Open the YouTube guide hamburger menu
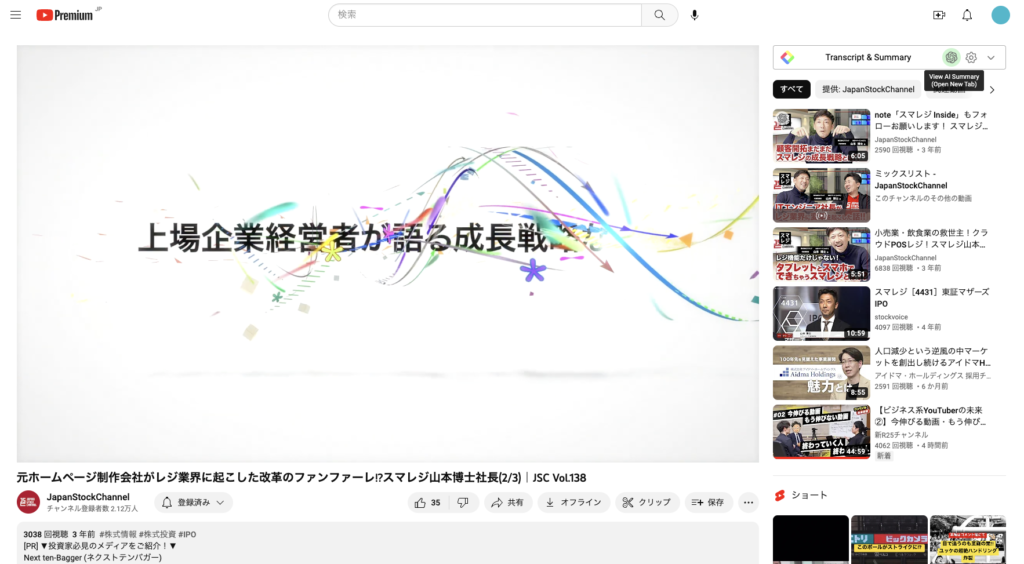The width and height of the screenshot is (1024, 564). coord(16,15)
